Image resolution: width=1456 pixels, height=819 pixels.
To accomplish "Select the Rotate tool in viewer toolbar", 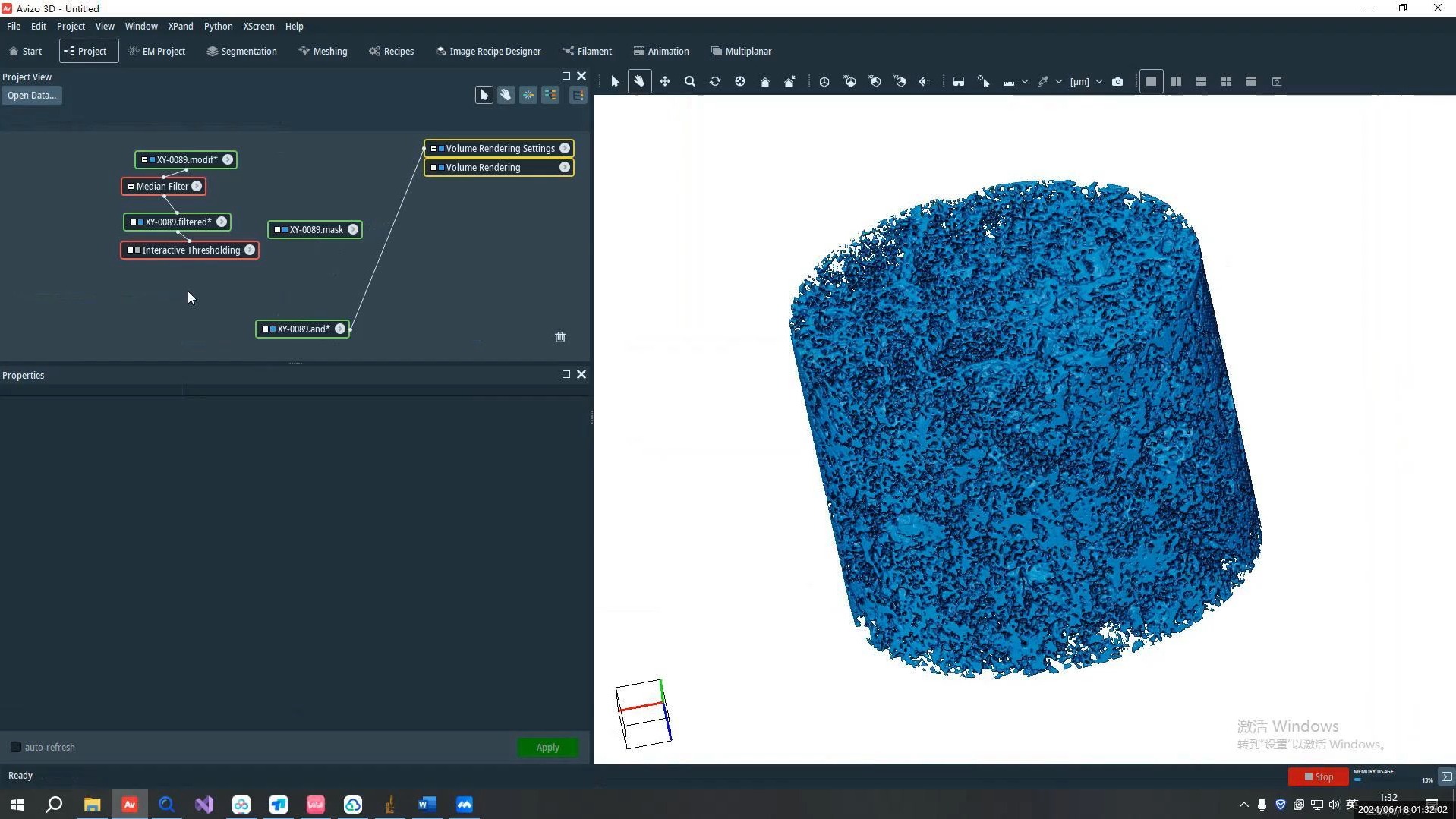I will coord(714,81).
